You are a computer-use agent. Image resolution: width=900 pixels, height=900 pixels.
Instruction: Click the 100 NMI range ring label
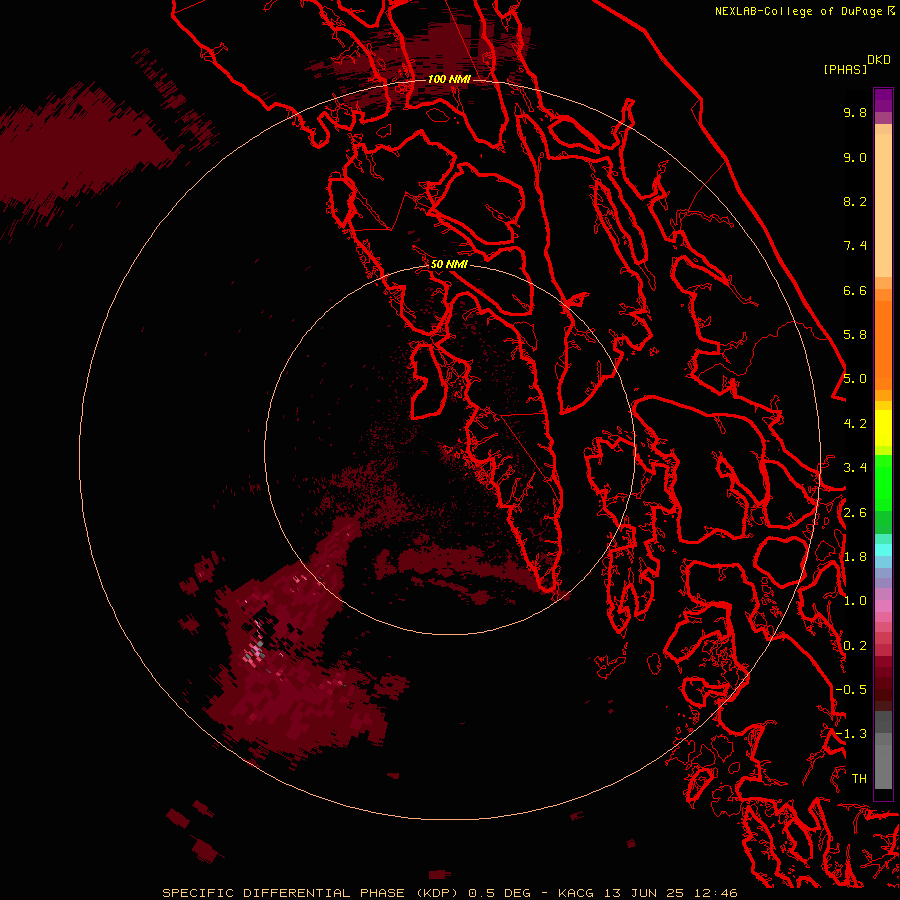[x=449, y=79]
